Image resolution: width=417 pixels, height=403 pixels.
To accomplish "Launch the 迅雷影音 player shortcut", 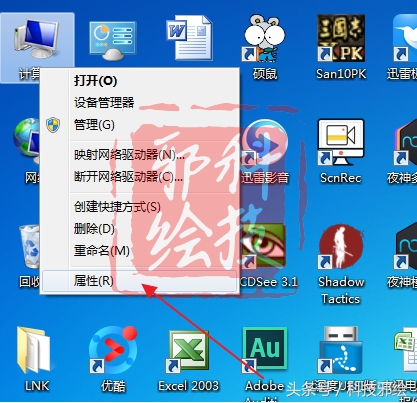I will pos(265,143).
